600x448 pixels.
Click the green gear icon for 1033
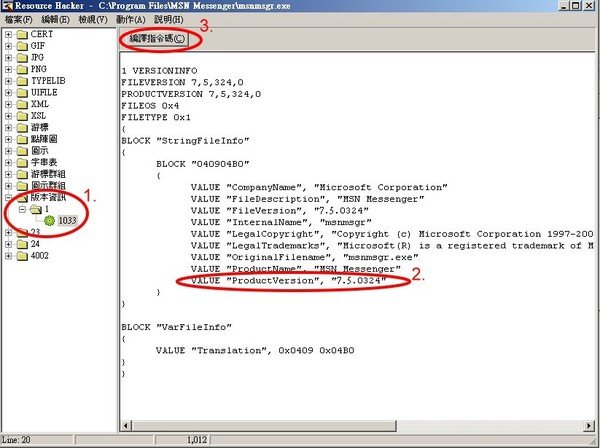pos(49,221)
